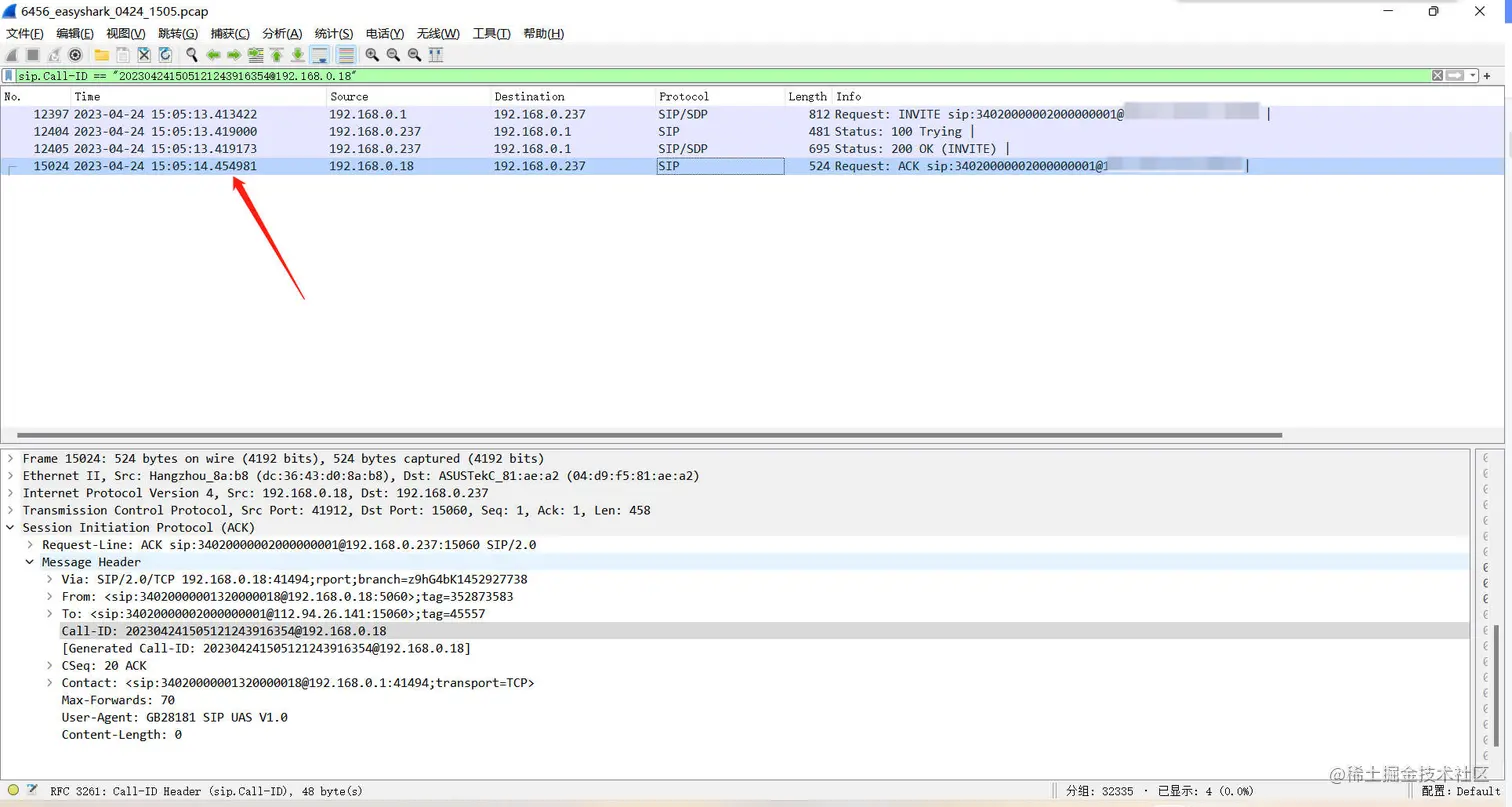Open capture options gear icon
This screenshot has width=1512, height=807.
coord(75,55)
